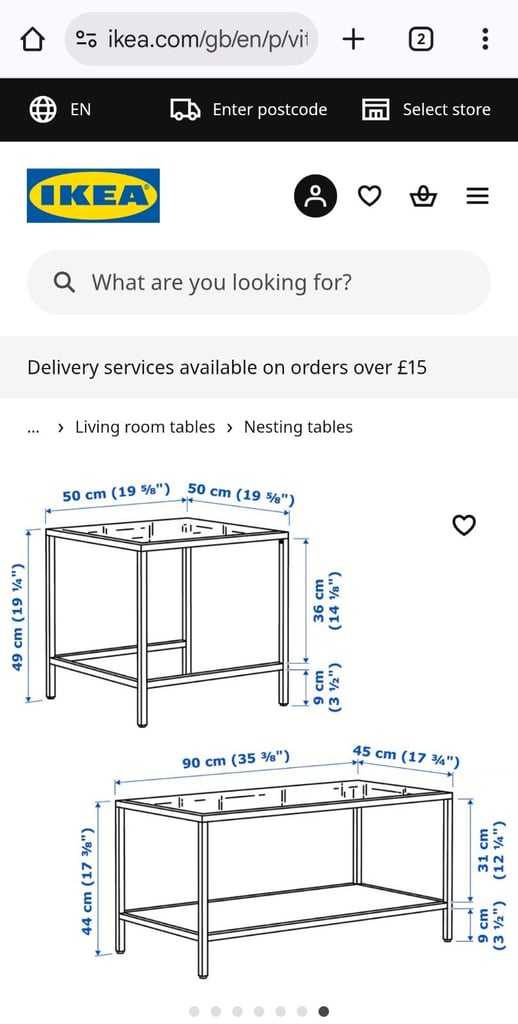The width and height of the screenshot is (518, 1024).
Task: Go to Nesting tables breadcrumb
Action: [x=298, y=427]
